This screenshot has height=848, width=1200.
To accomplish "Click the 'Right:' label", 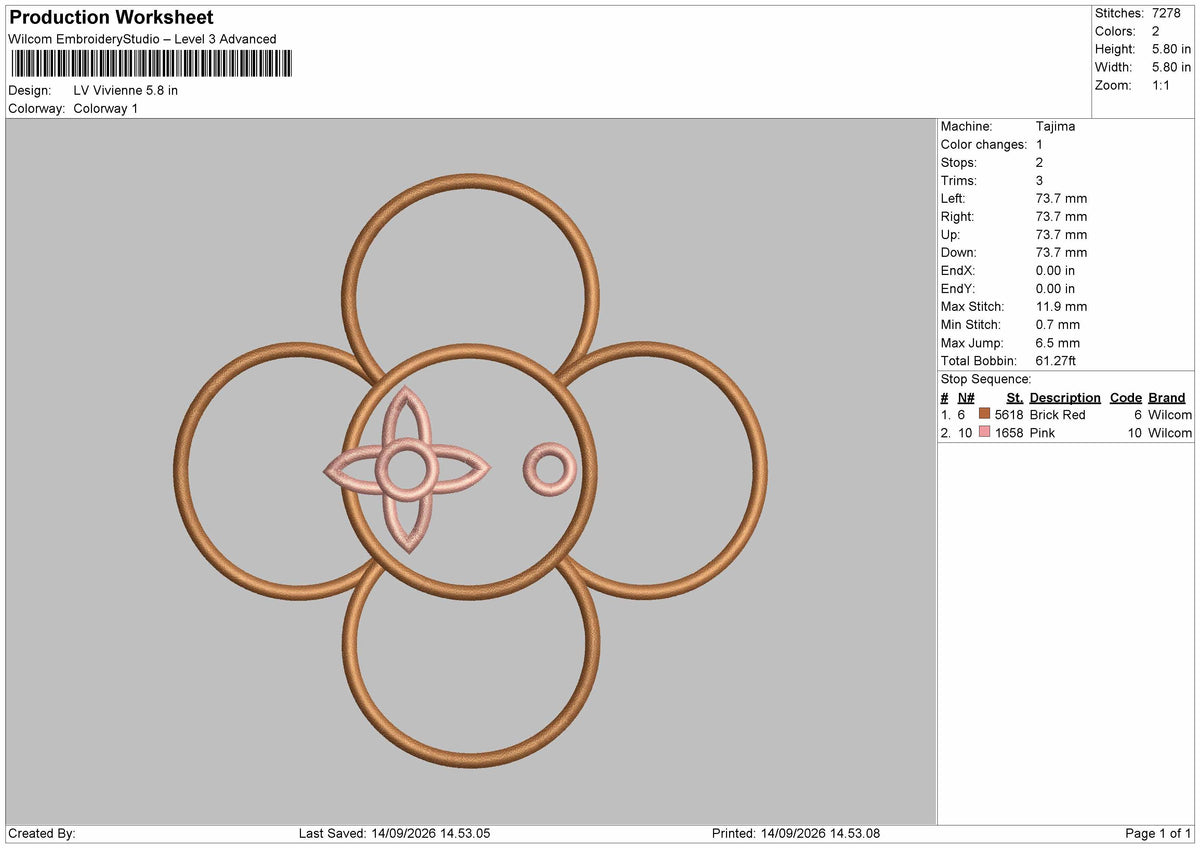I will 957,216.
